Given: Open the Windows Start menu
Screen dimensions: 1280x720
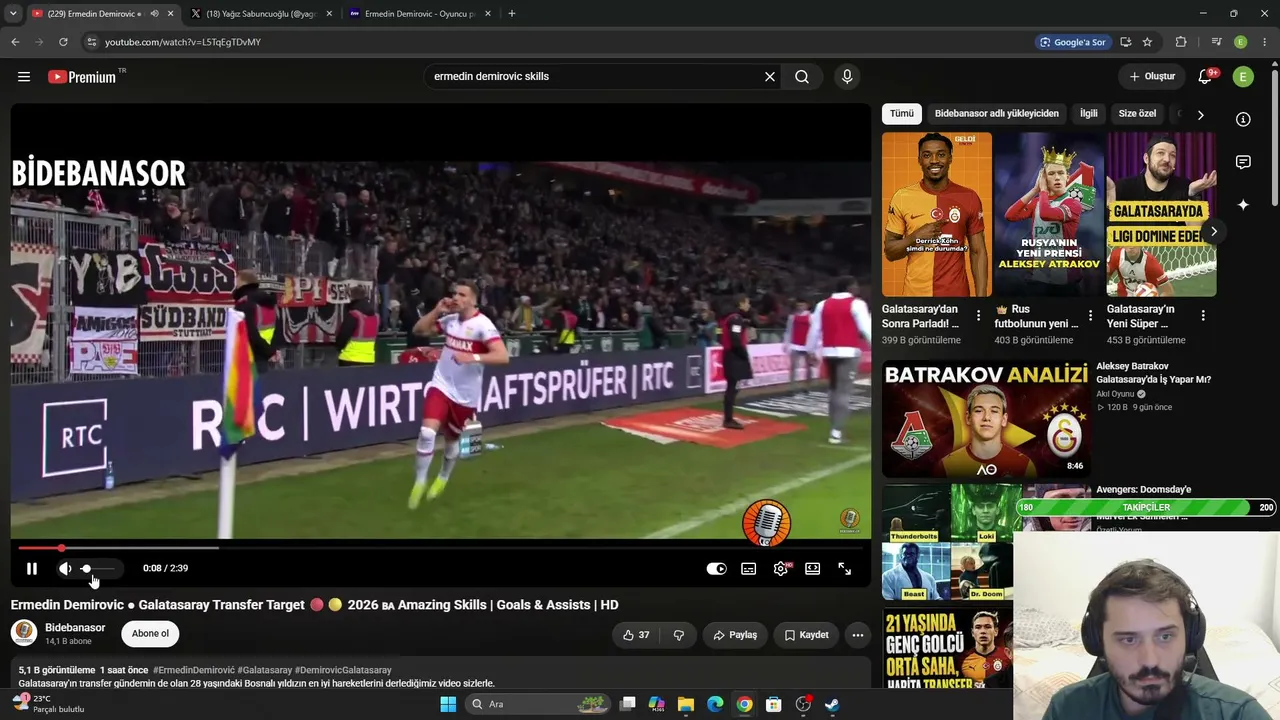Looking at the screenshot, I should pyautogui.click(x=448, y=704).
